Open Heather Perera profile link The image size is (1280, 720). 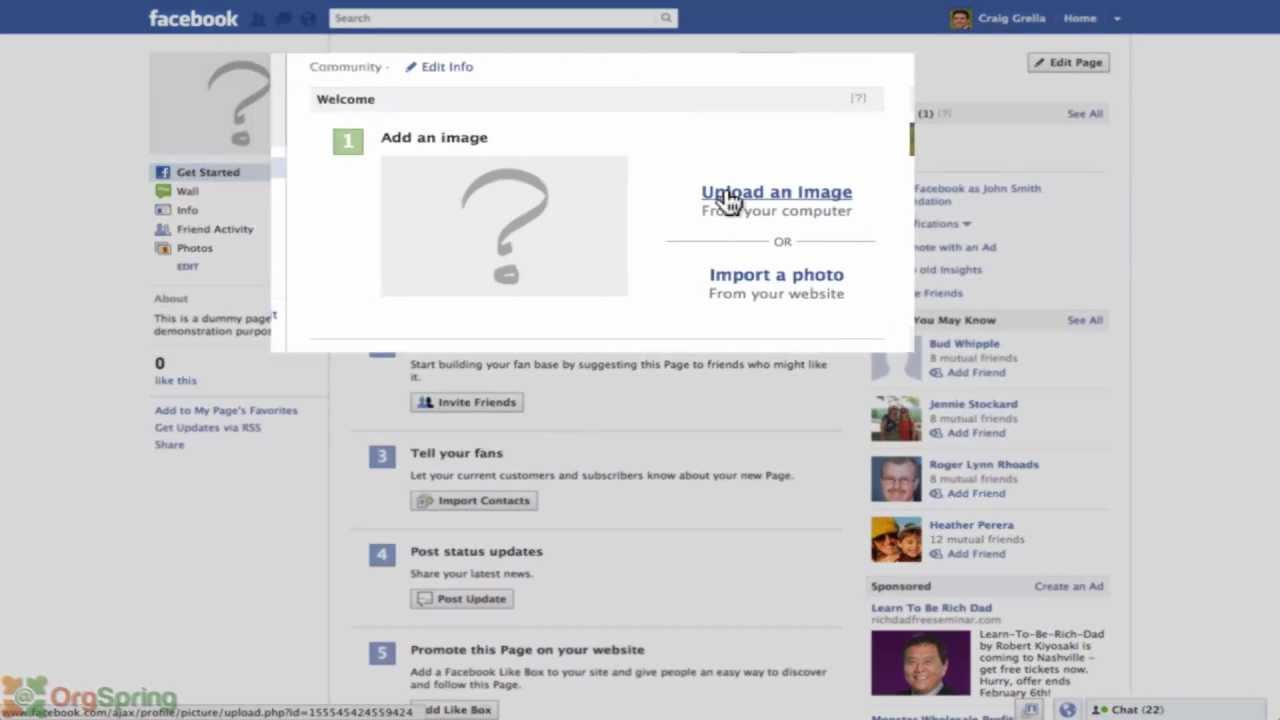click(971, 524)
